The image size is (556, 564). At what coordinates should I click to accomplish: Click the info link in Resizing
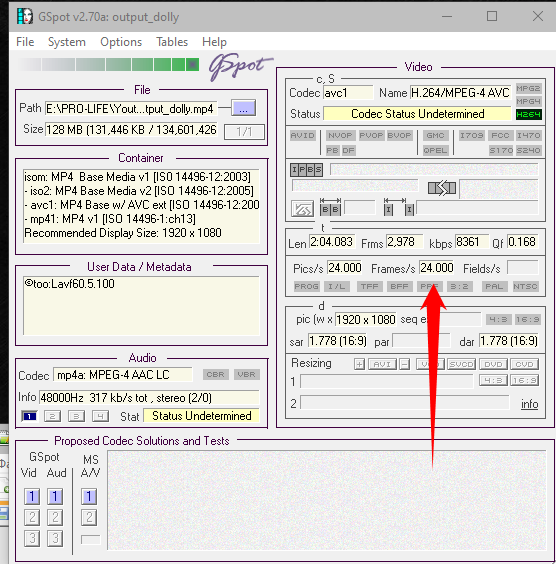[529, 404]
